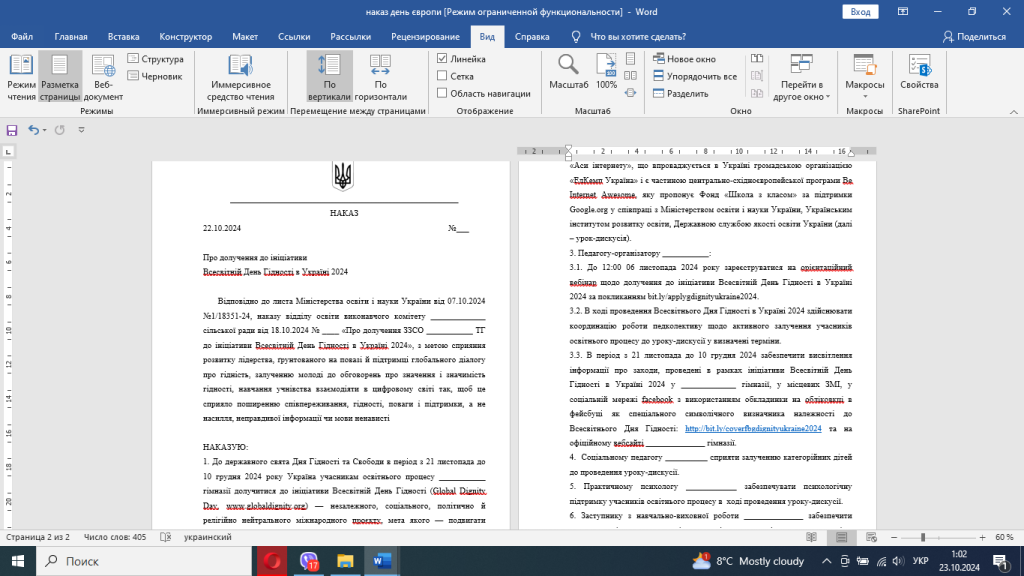Expand the Макросы dropdown arrow
Screen dimensions: 1024x576
pyautogui.click(x=865, y=97)
